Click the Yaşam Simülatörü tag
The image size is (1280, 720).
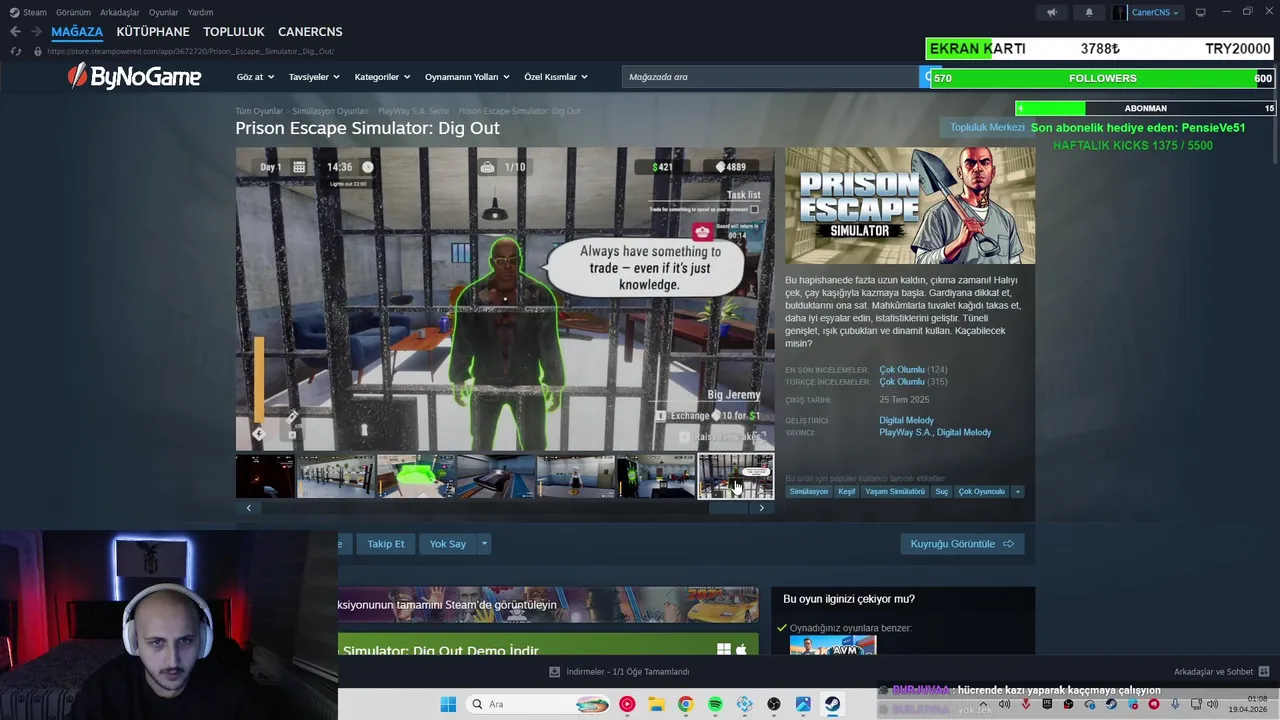coord(895,491)
